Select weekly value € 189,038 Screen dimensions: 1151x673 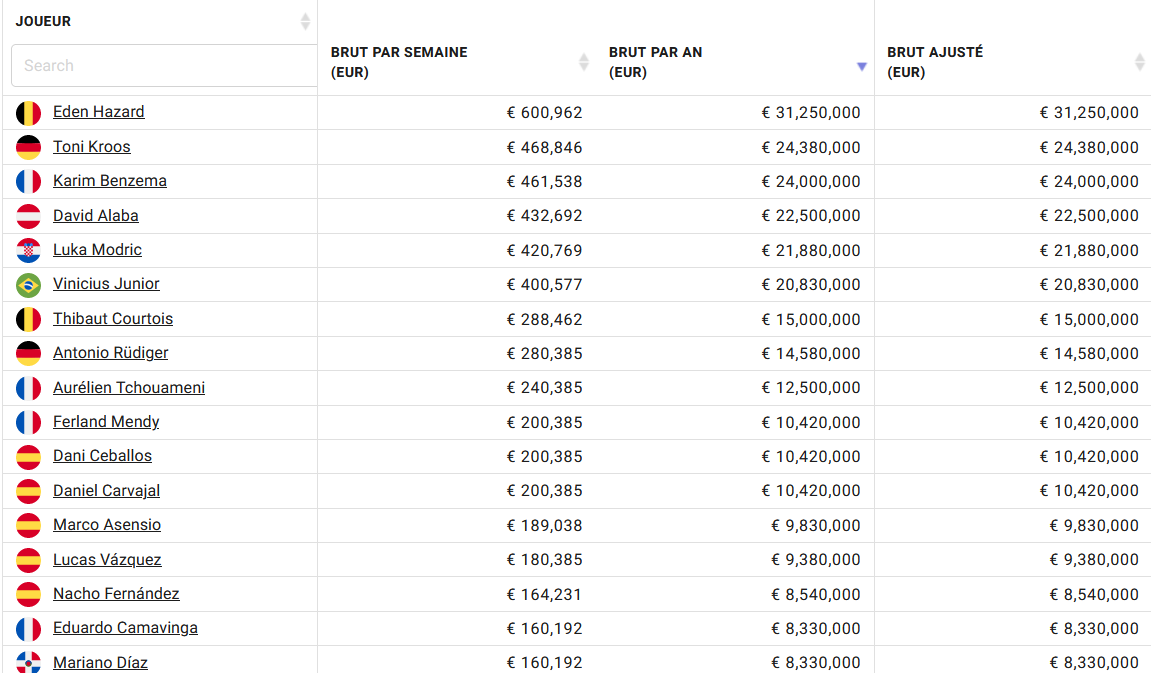pos(544,525)
